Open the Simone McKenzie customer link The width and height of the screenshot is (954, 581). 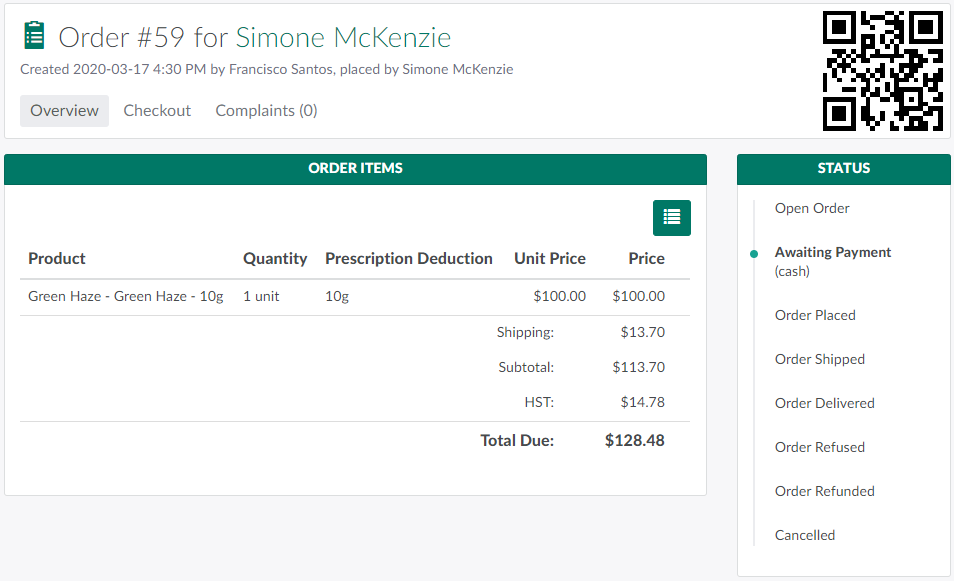point(343,37)
